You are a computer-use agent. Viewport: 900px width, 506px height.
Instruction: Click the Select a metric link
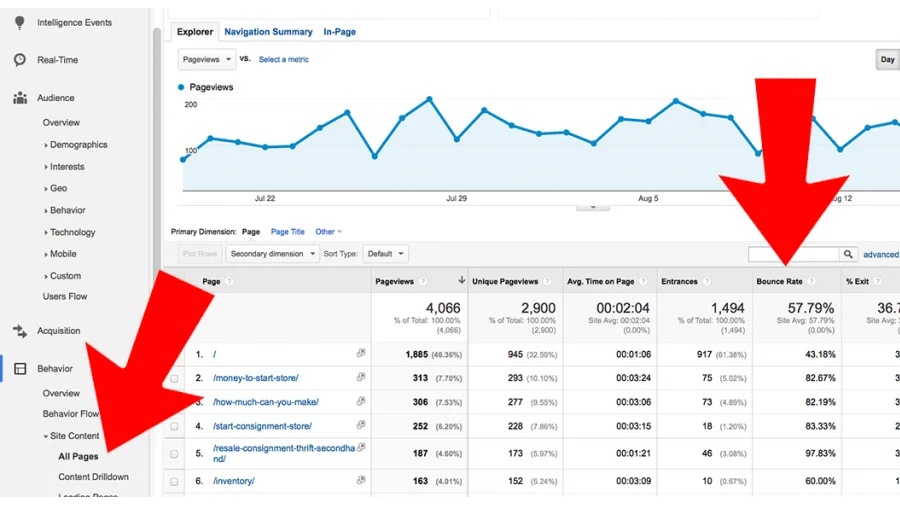coord(284,59)
